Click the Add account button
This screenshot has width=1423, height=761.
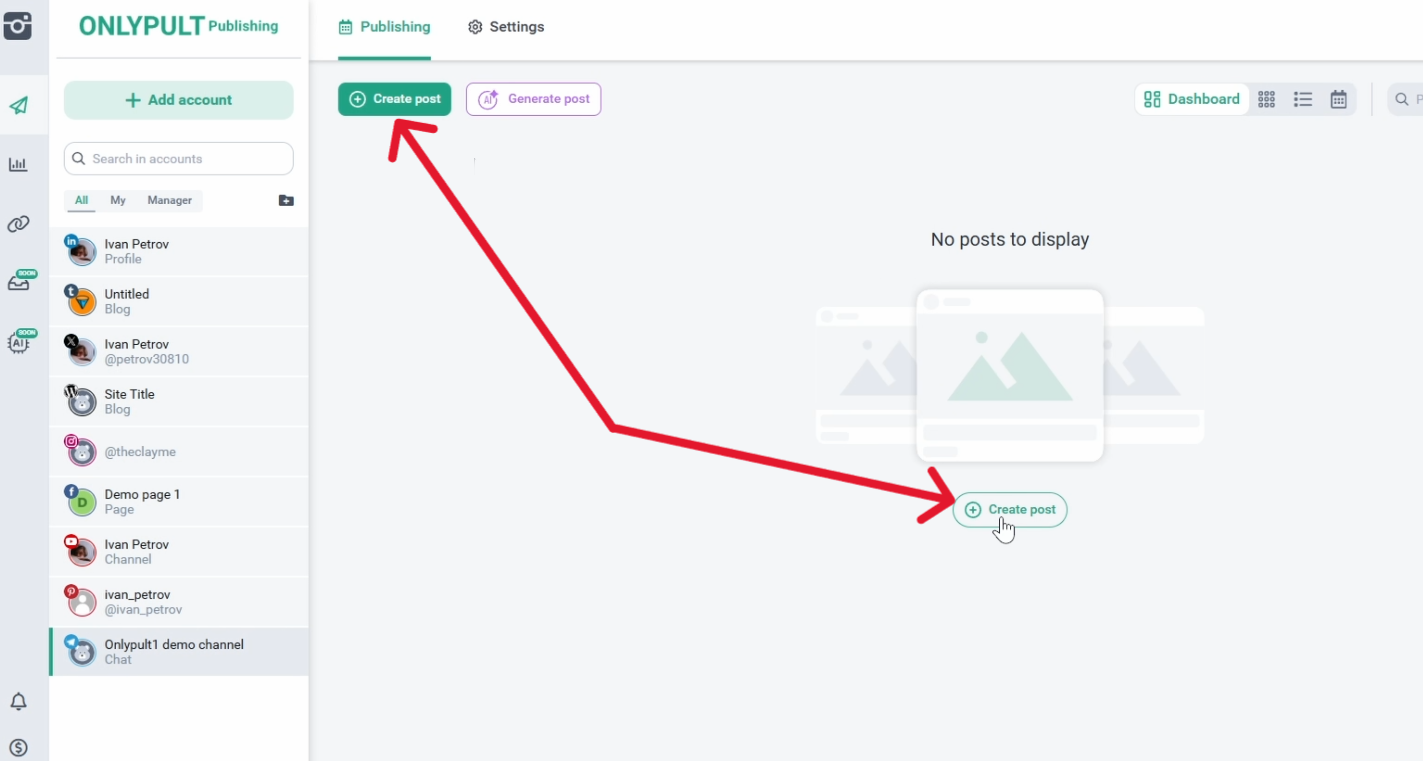click(179, 100)
